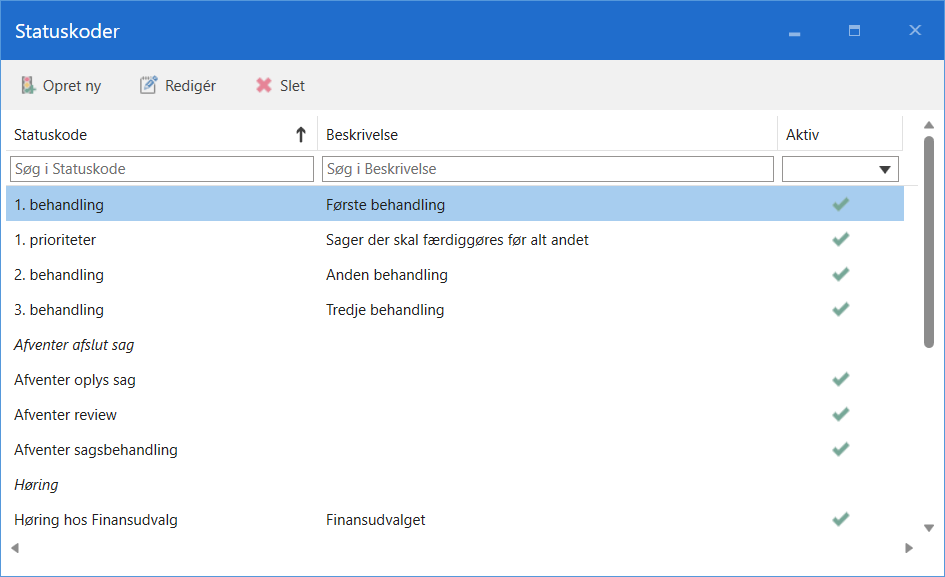Image resolution: width=945 pixels, height=577 pixels.
Task: Open the Aktiv filter dropdown
Action: [884, 170]
